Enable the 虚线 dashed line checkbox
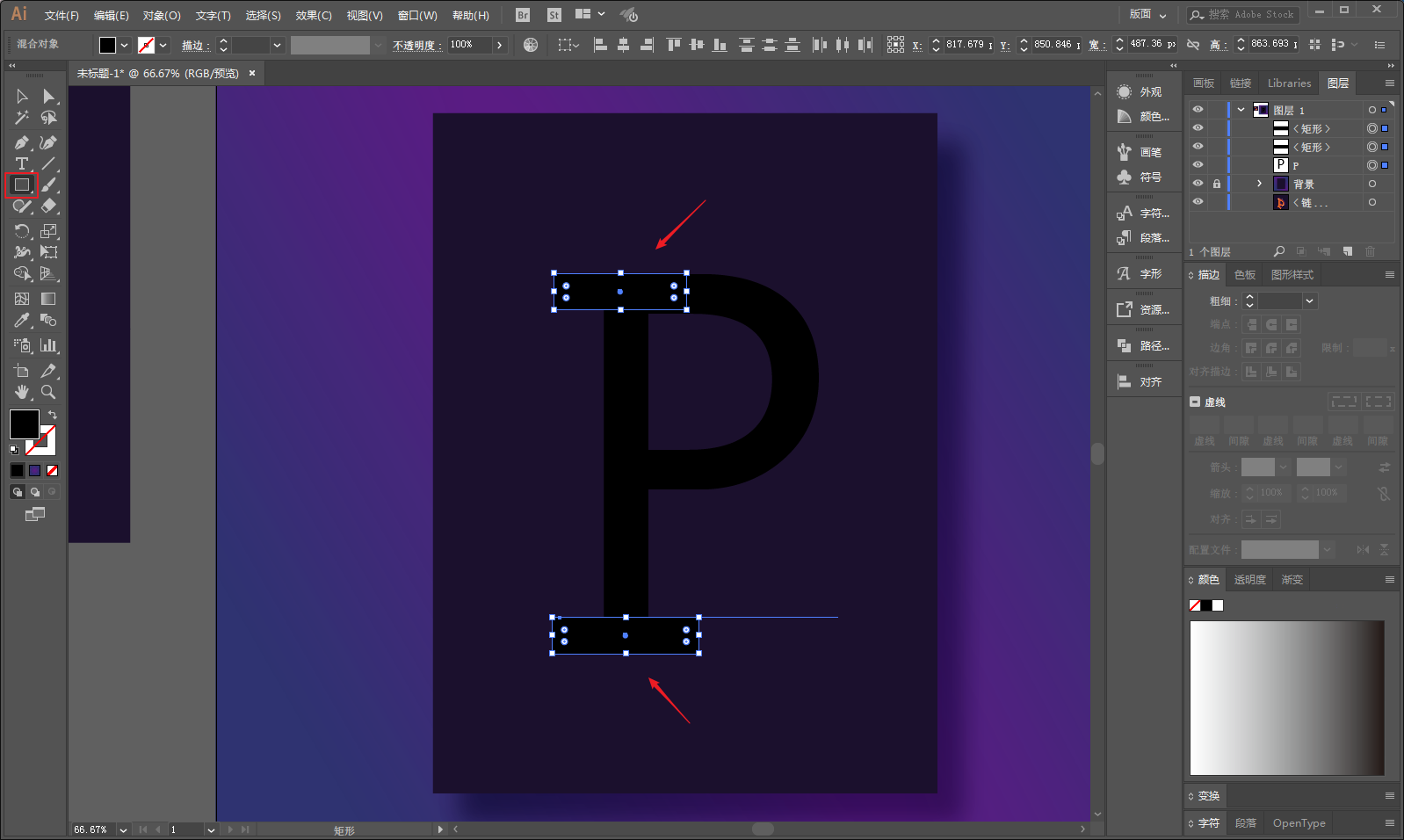This screenshot has height=840, width=1404. (x=1195, y=402)
